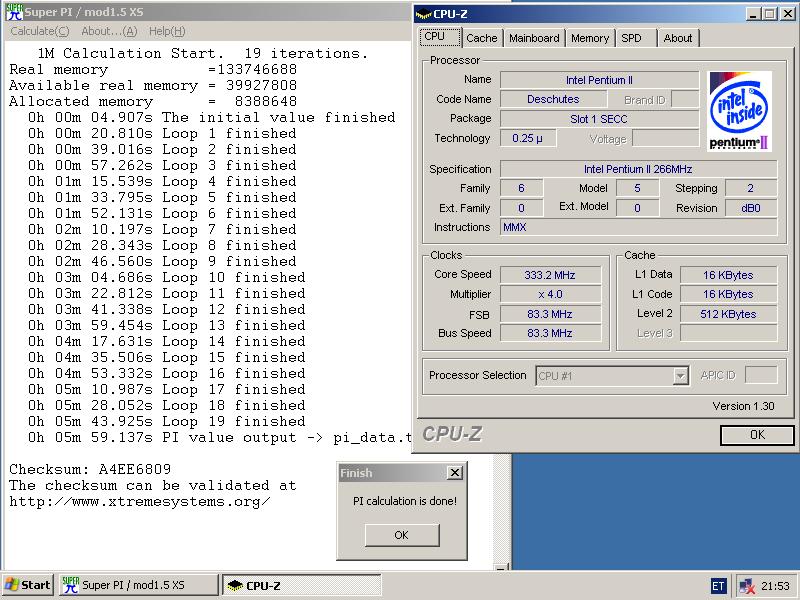The width and height of the screenshot is (800, 600).
Task: Switch to the SPD tab
Action: point(636,38)
